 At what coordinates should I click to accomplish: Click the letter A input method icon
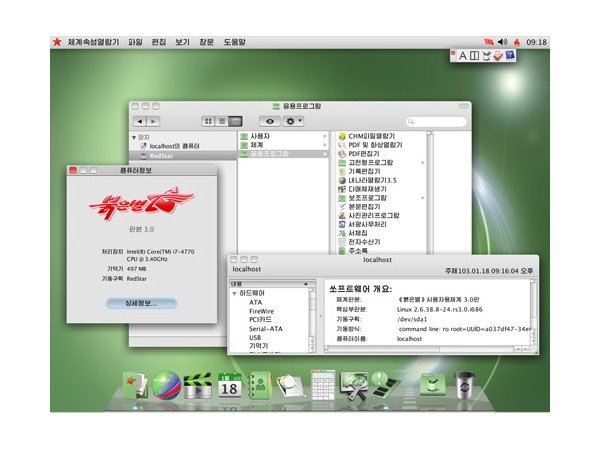(x=463, y=56)
